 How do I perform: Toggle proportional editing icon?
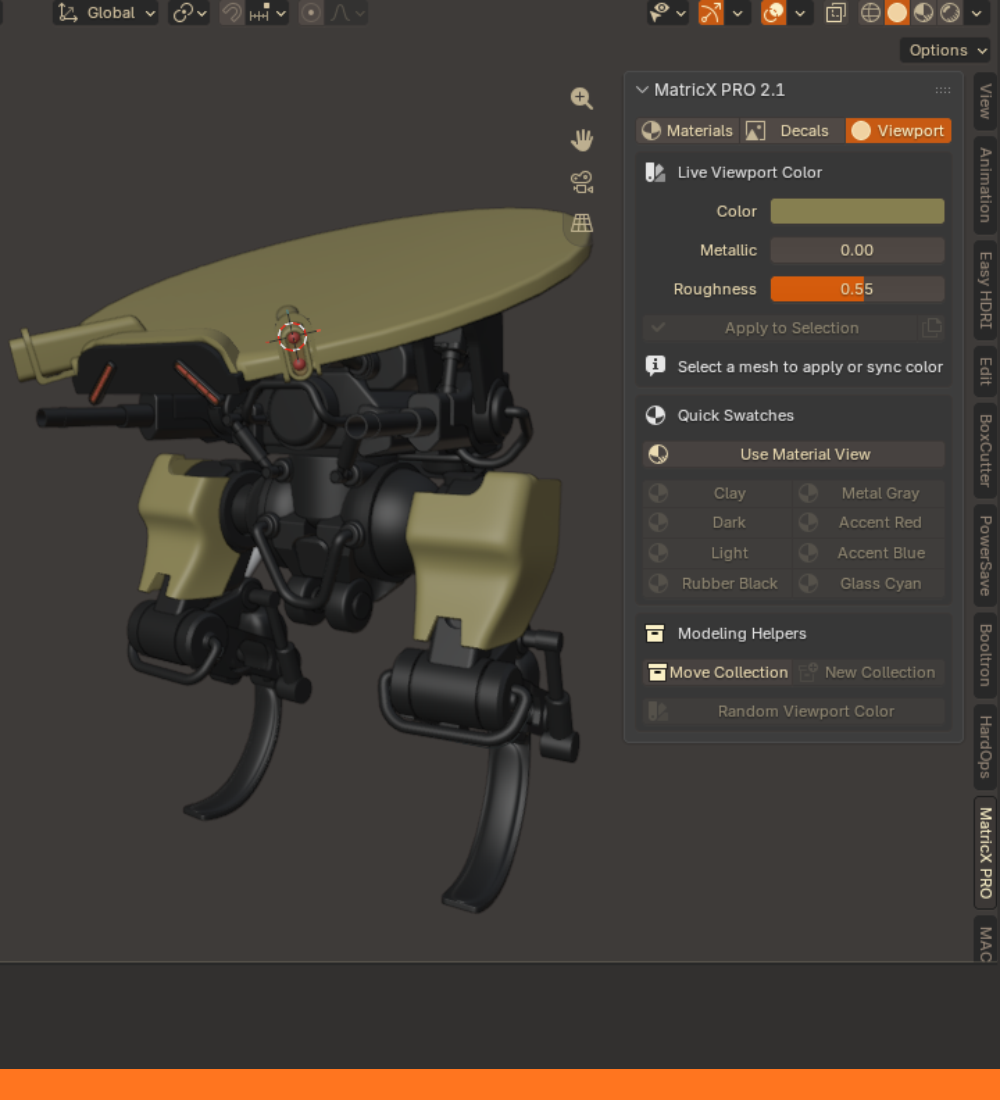(311, 13)
